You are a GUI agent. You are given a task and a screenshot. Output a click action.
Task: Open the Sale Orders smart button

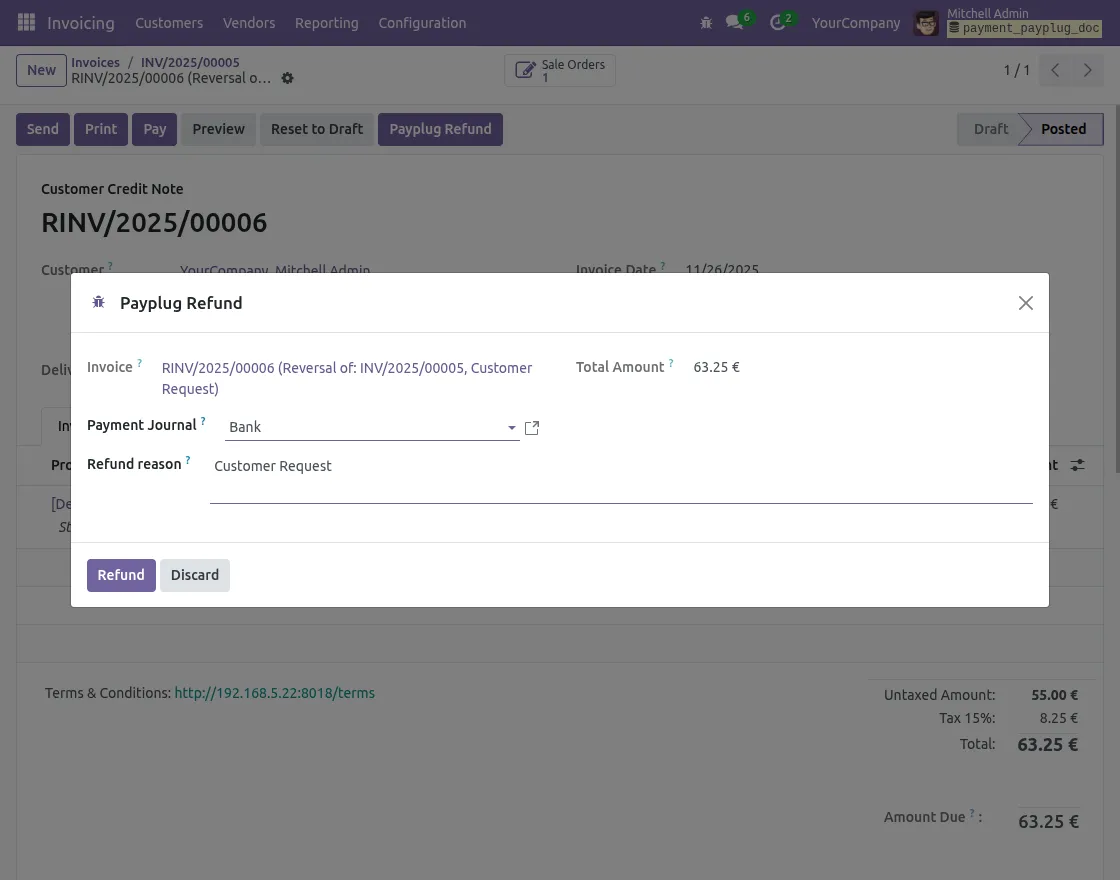tap(559, 70)
